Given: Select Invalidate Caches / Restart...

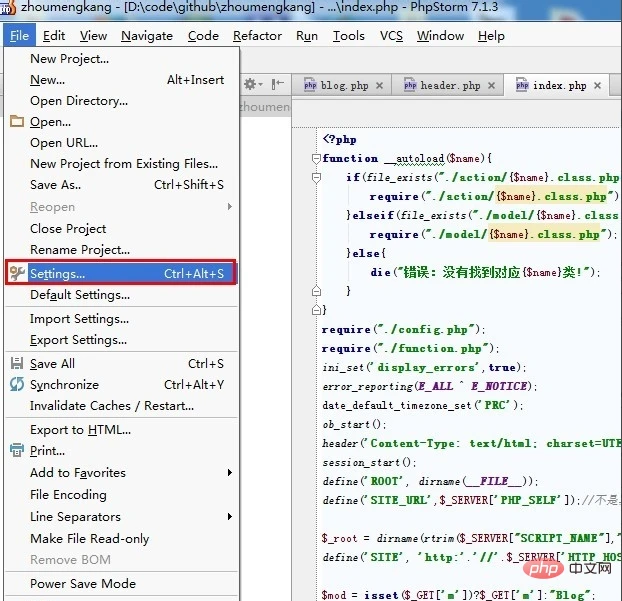Looking at the screenshot, I should point(121,405).
